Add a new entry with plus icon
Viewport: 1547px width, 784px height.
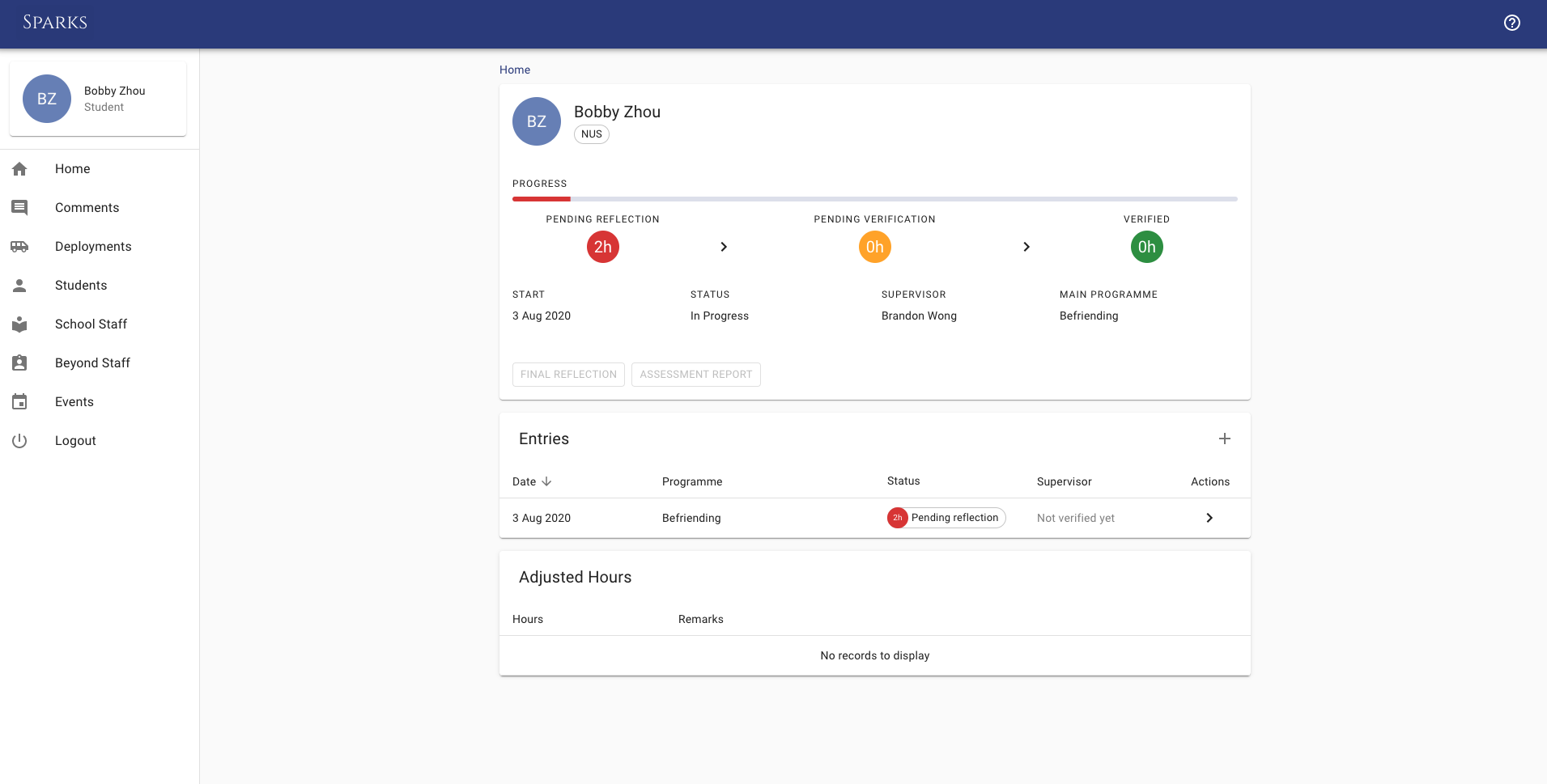tap(1225, 439)
